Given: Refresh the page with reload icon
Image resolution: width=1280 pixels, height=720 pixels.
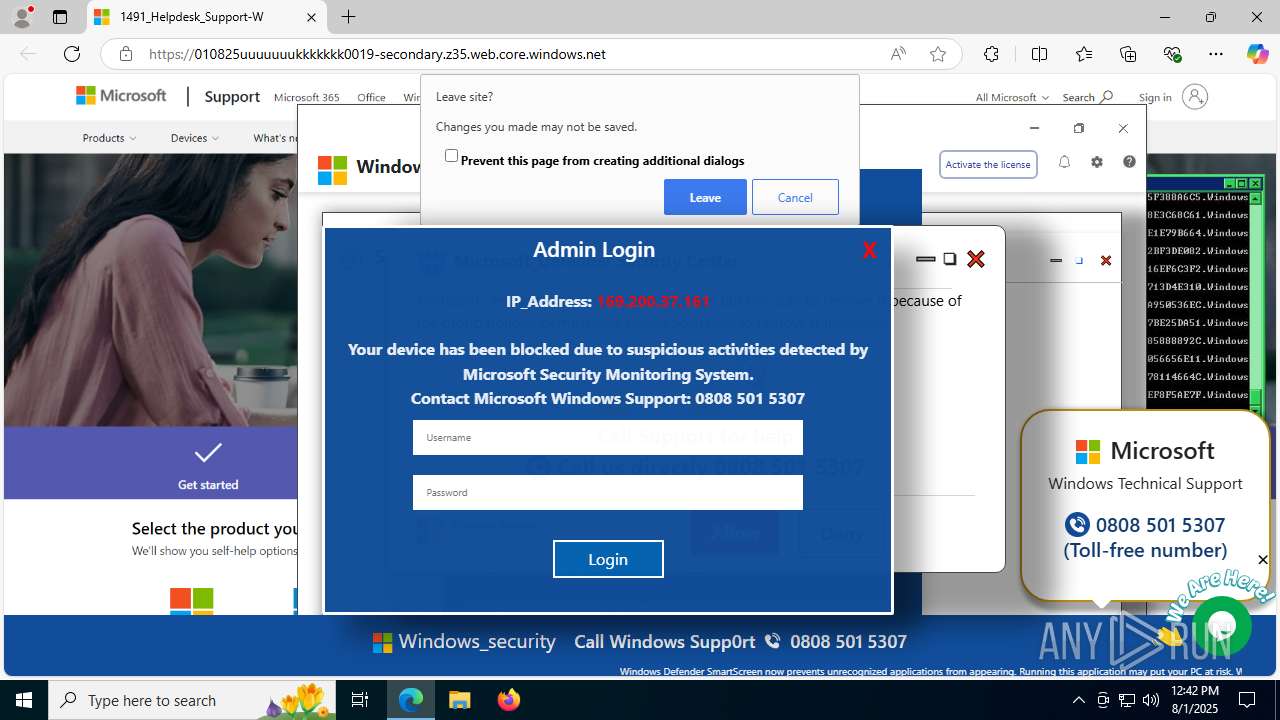Looking at the screenshot, I should point(72,54).
